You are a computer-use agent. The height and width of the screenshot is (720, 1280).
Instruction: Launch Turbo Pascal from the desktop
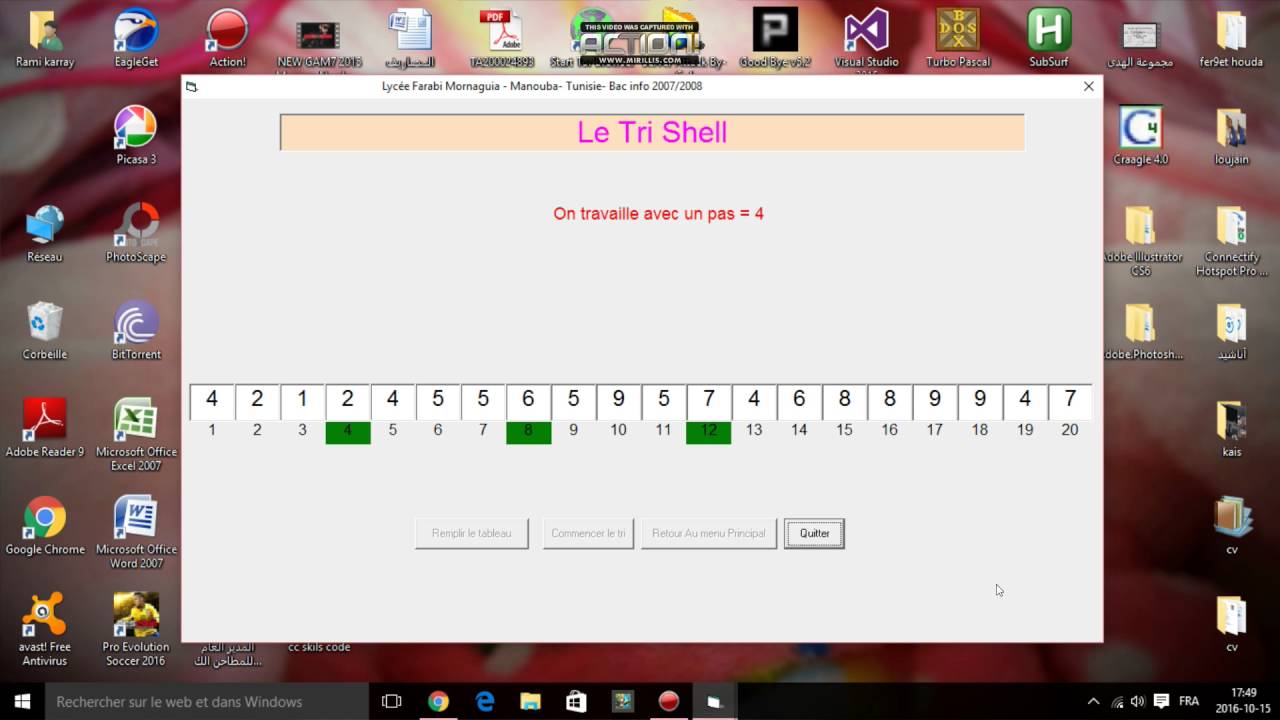tap(958, 40)
